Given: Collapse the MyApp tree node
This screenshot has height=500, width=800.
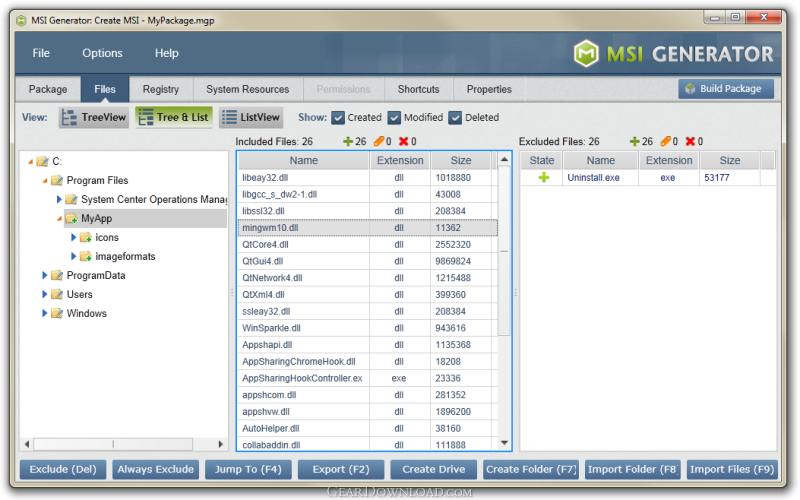Looking at the screenshot, I should (x=59, y=218).
